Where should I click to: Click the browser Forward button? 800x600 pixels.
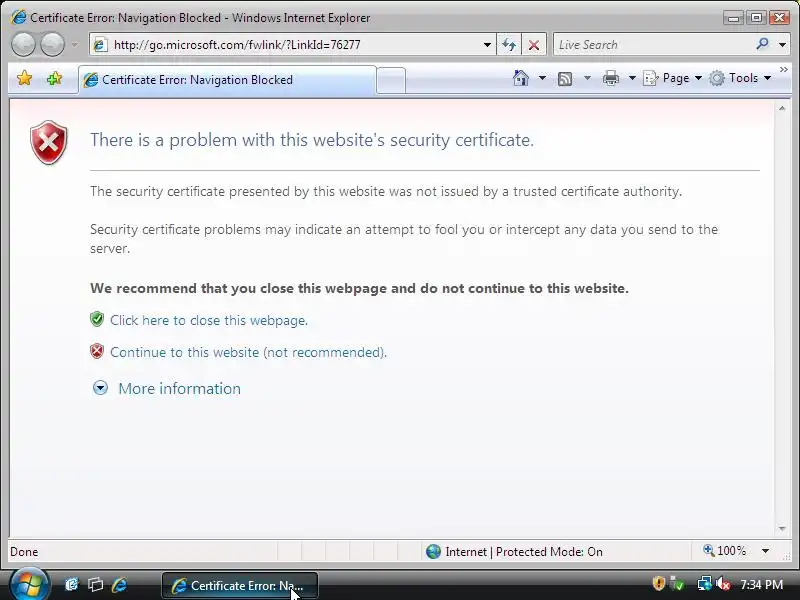coord(53,44)
